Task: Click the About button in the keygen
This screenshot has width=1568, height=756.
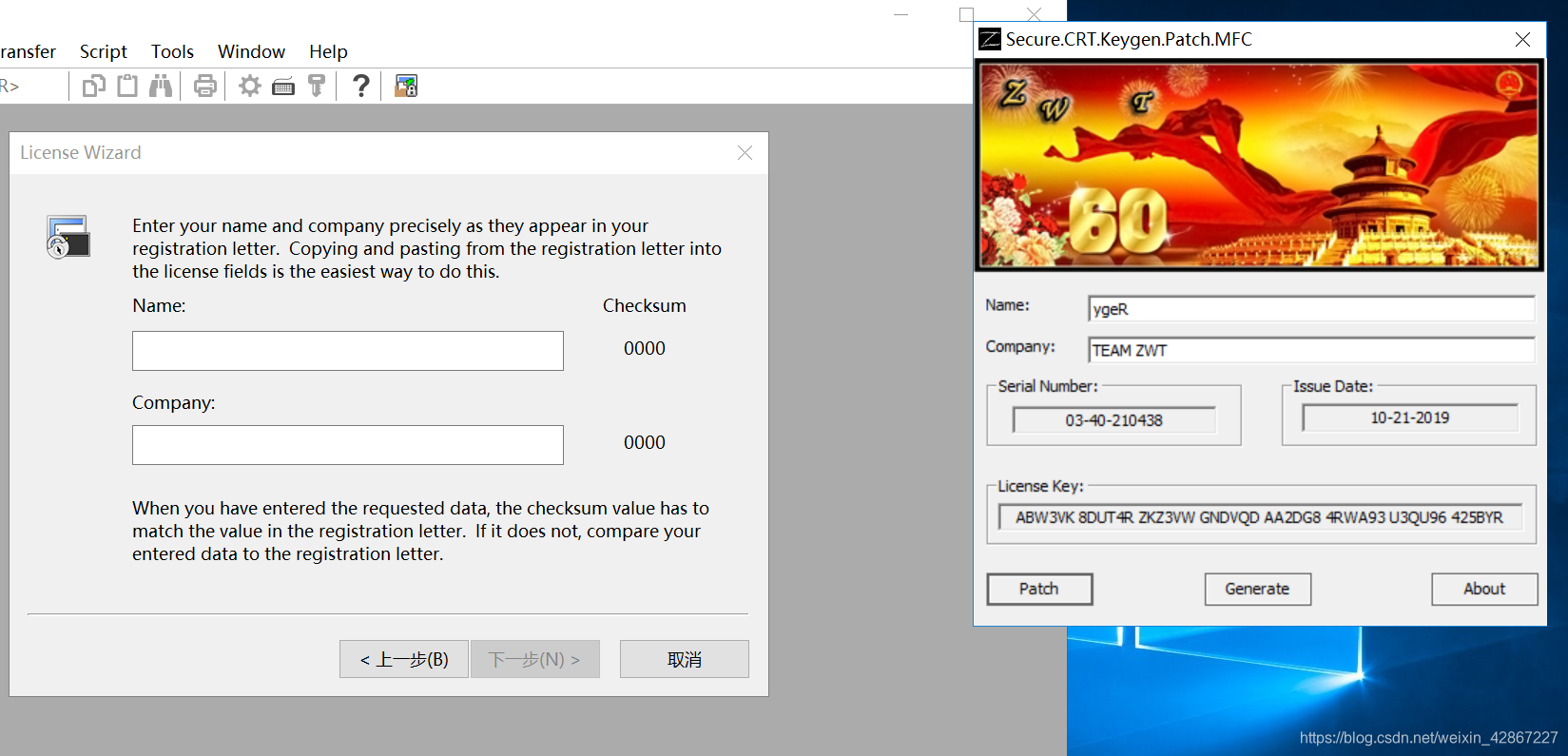Action: click(x=1484, y=589)
